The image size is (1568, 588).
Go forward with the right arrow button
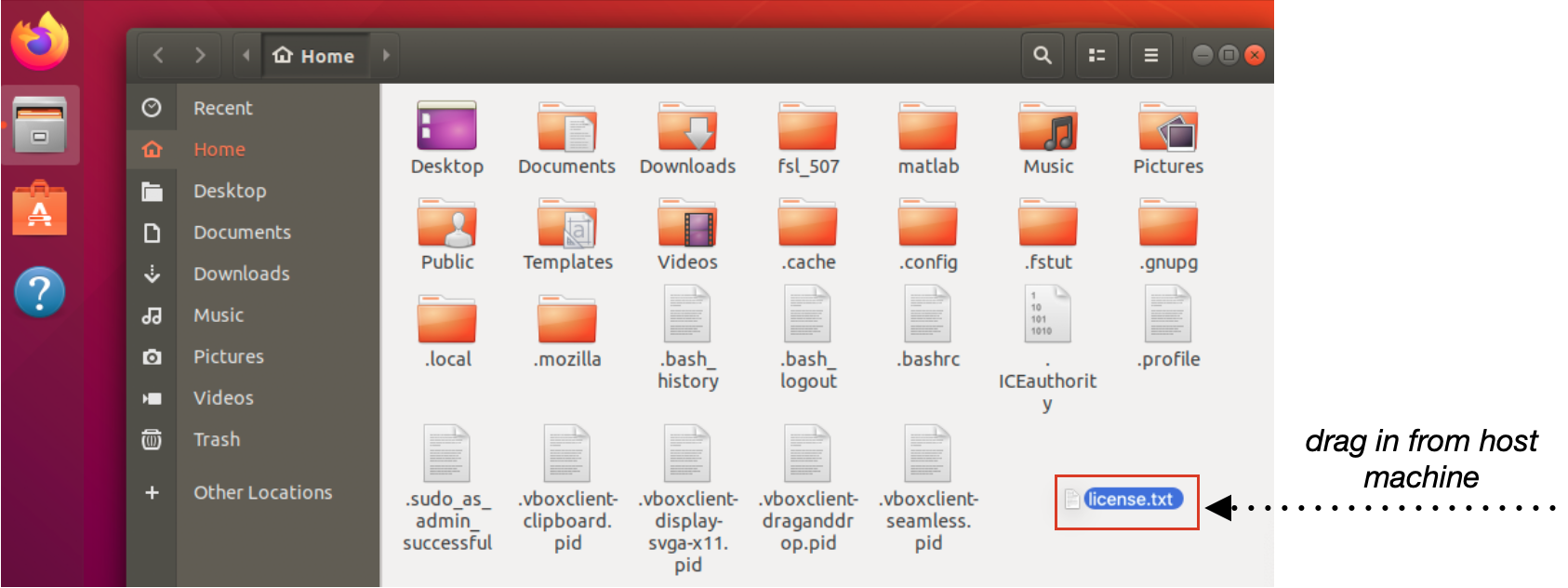200,56
